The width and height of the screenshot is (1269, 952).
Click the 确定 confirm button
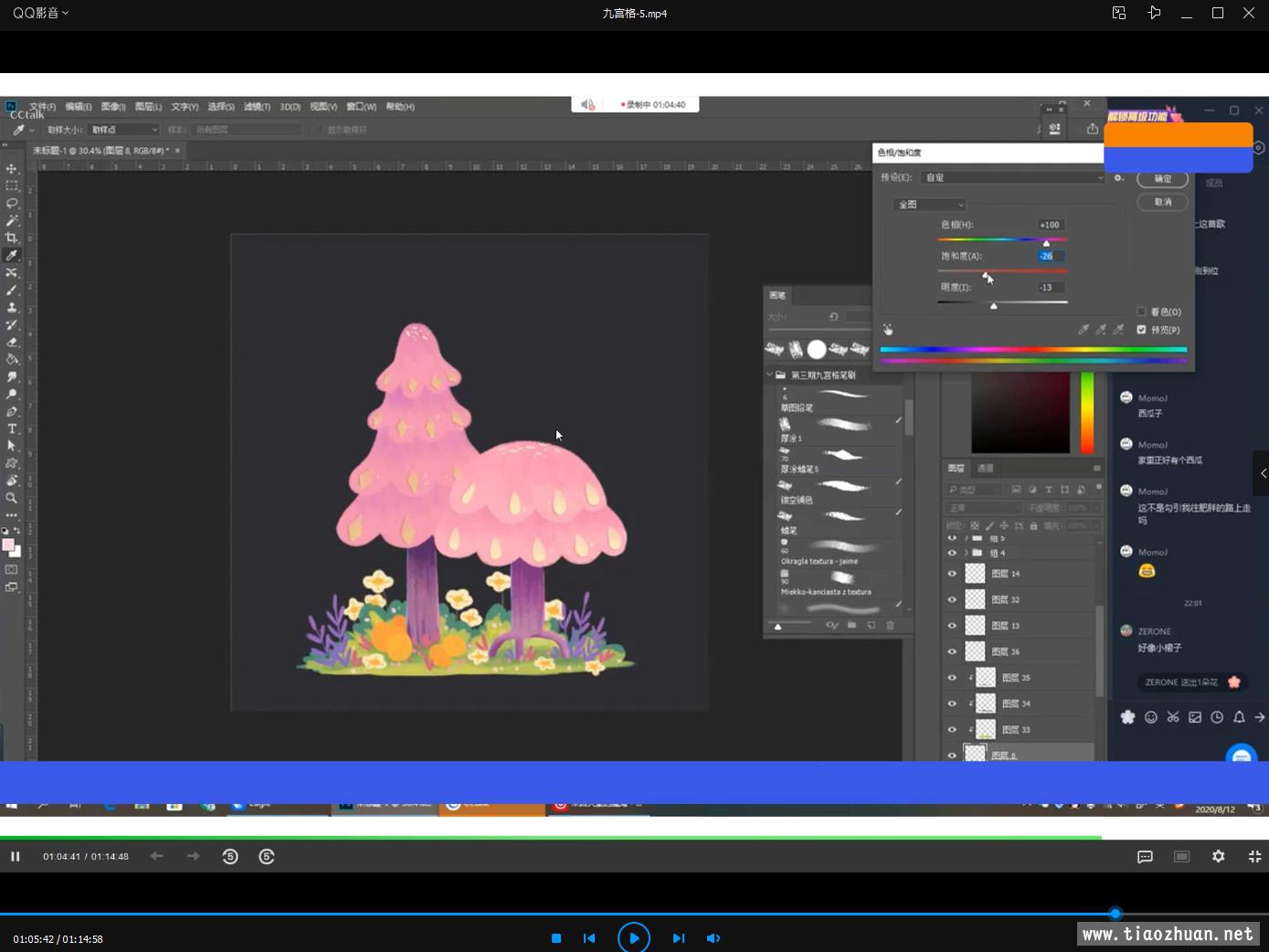click(x=1162, y=179)
